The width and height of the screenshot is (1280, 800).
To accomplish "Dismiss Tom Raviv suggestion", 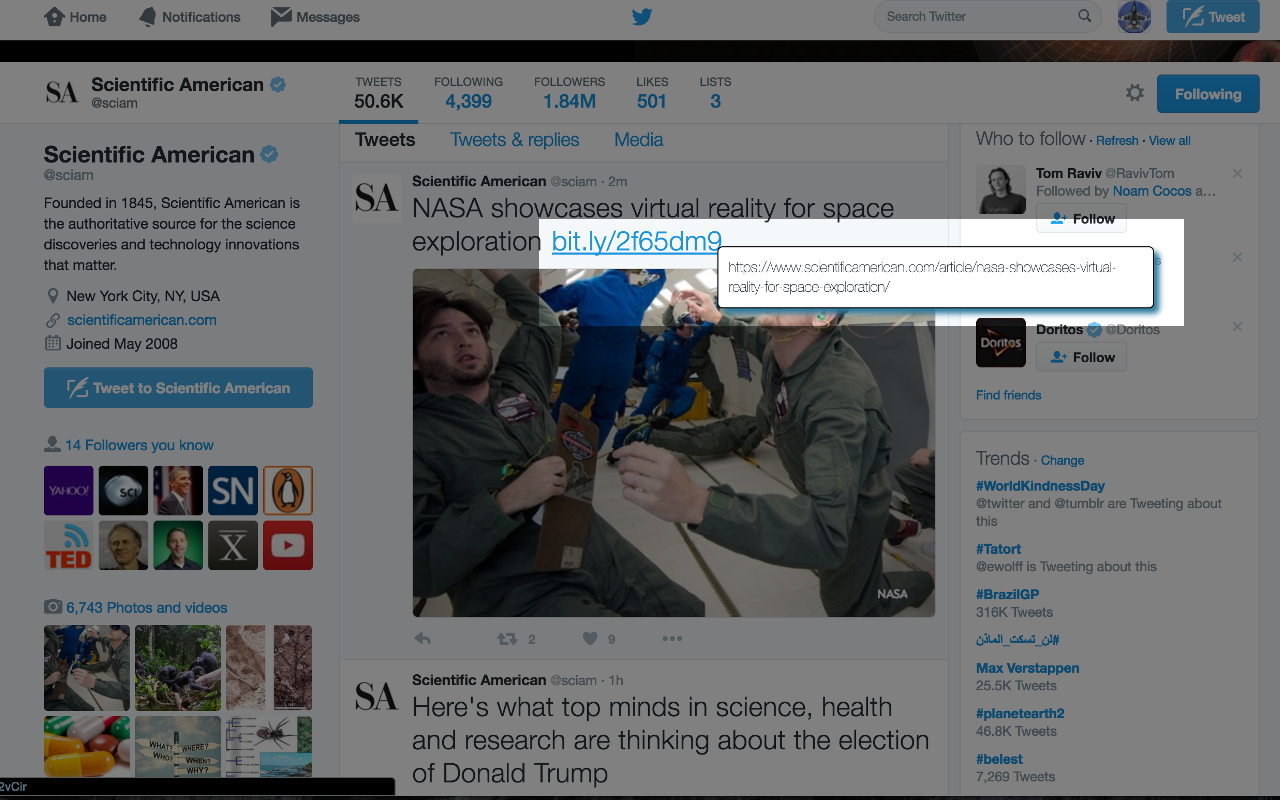I will (x=1237, y=174).
